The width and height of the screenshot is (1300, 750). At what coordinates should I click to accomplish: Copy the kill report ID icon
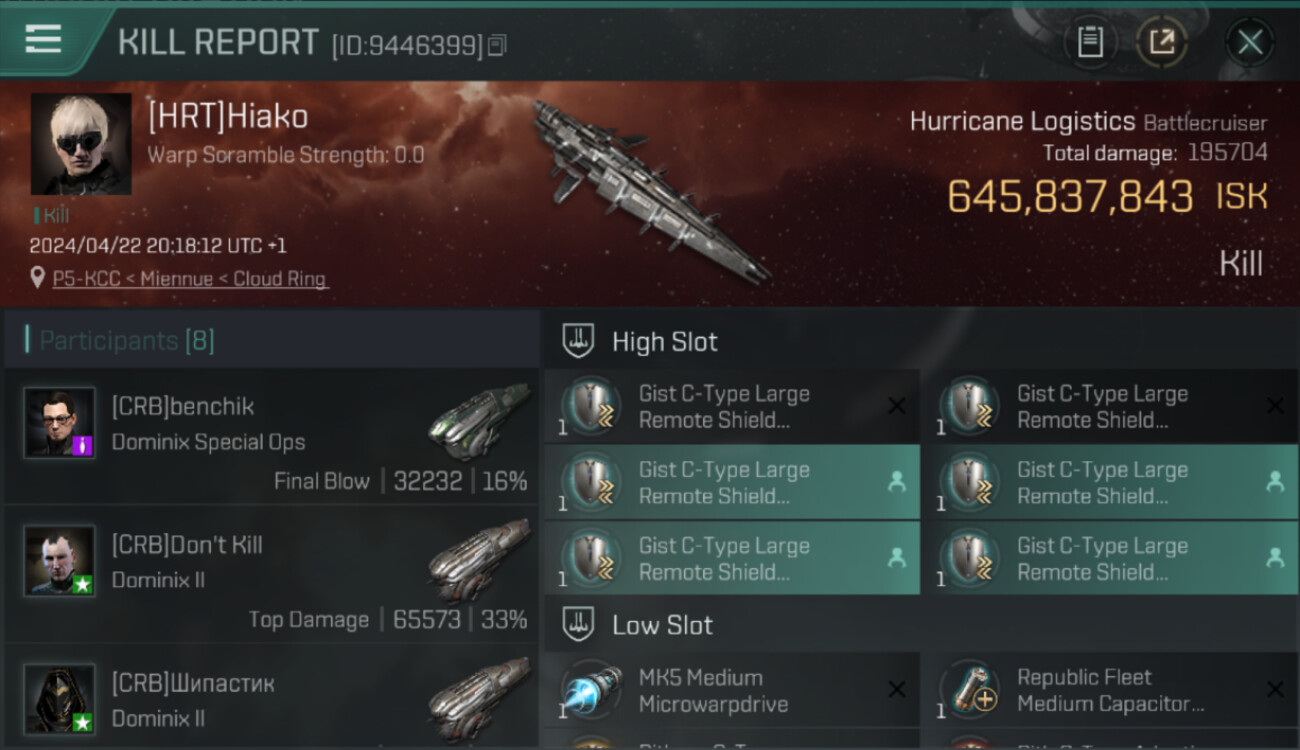[x=497, y=45]
